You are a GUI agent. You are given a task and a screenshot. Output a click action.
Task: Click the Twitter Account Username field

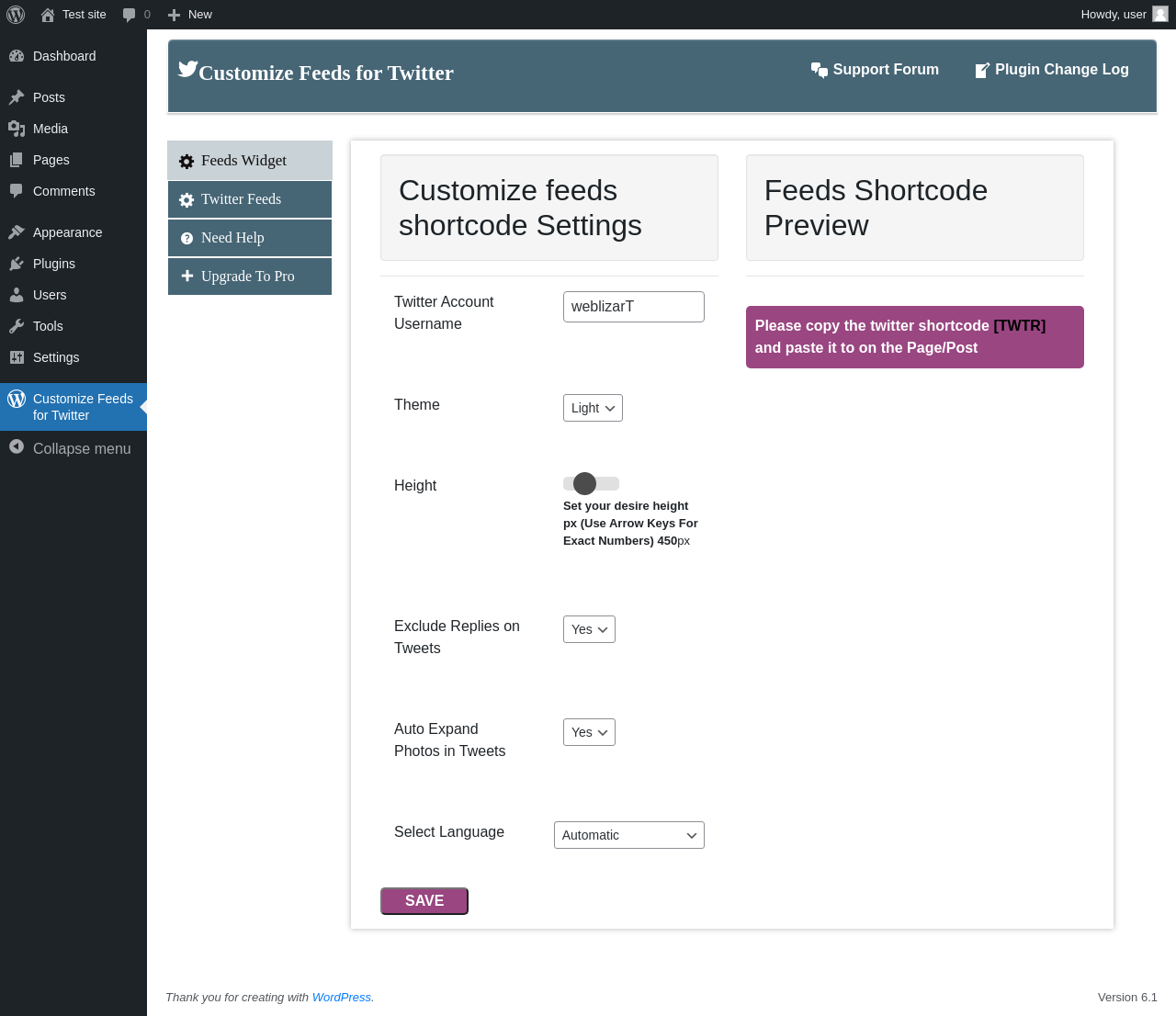click(x=634, y=307)
